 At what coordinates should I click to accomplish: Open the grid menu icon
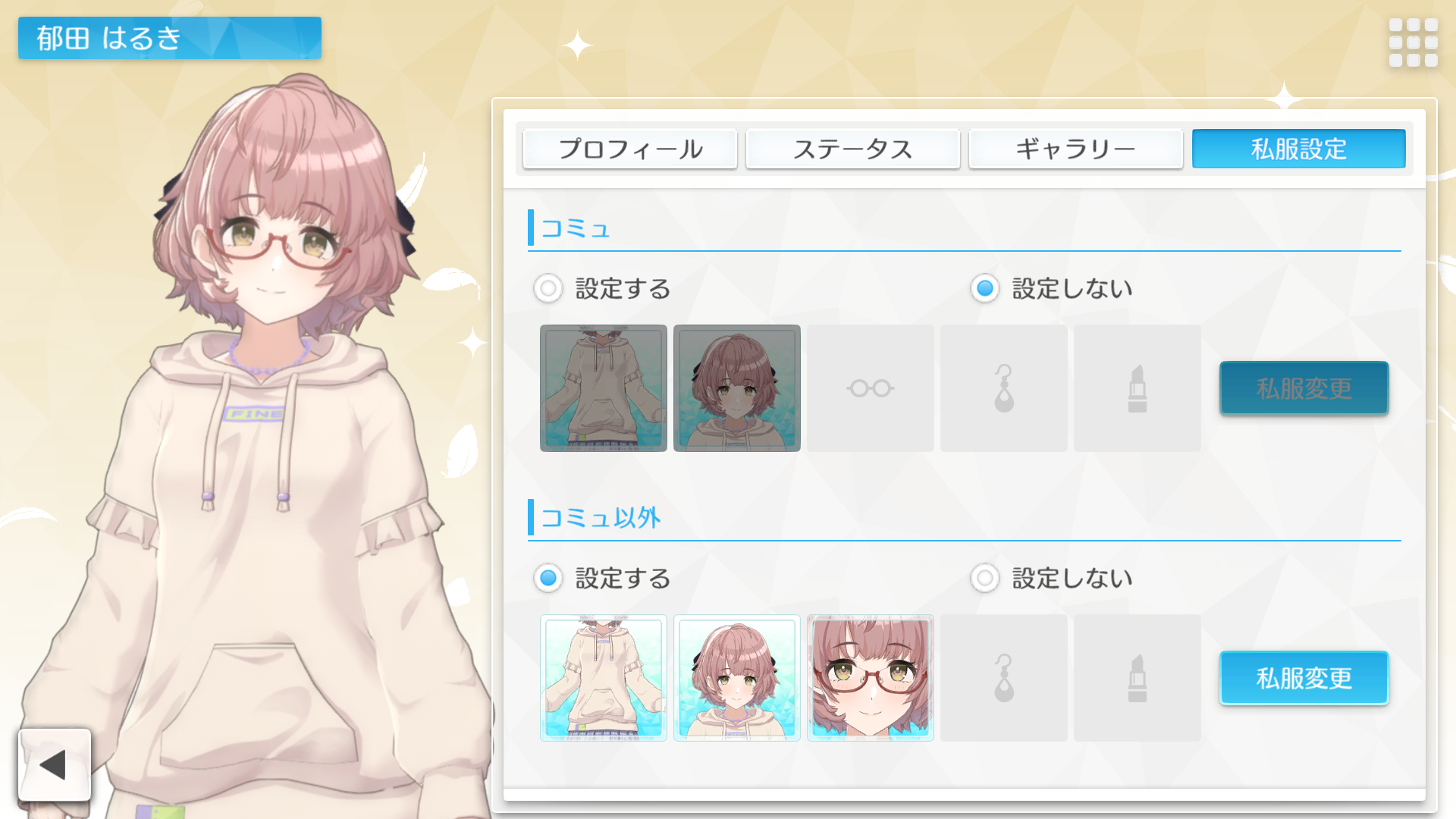point(1413,42)
